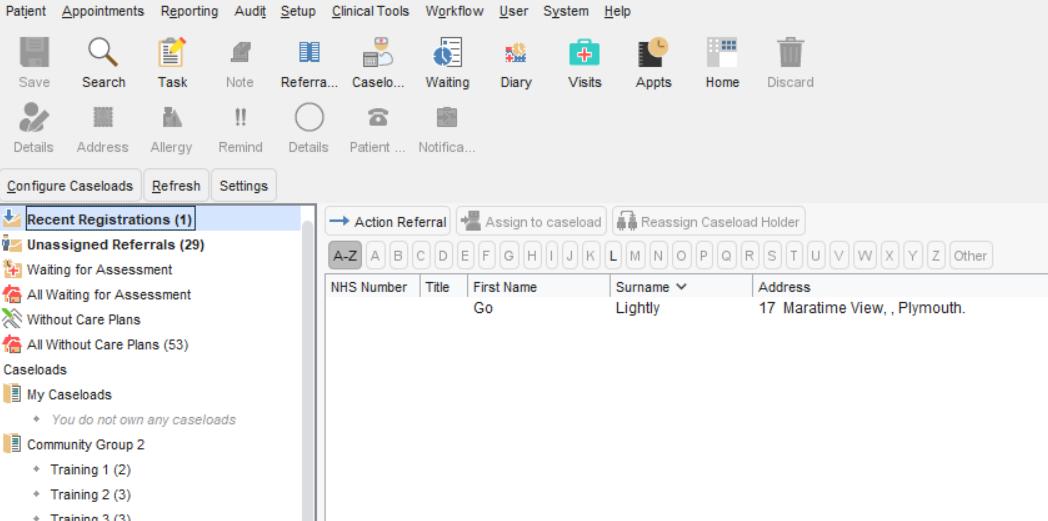1048x521 pixels.
Task: Sort by the Title column header
Action: coord(444,287)
